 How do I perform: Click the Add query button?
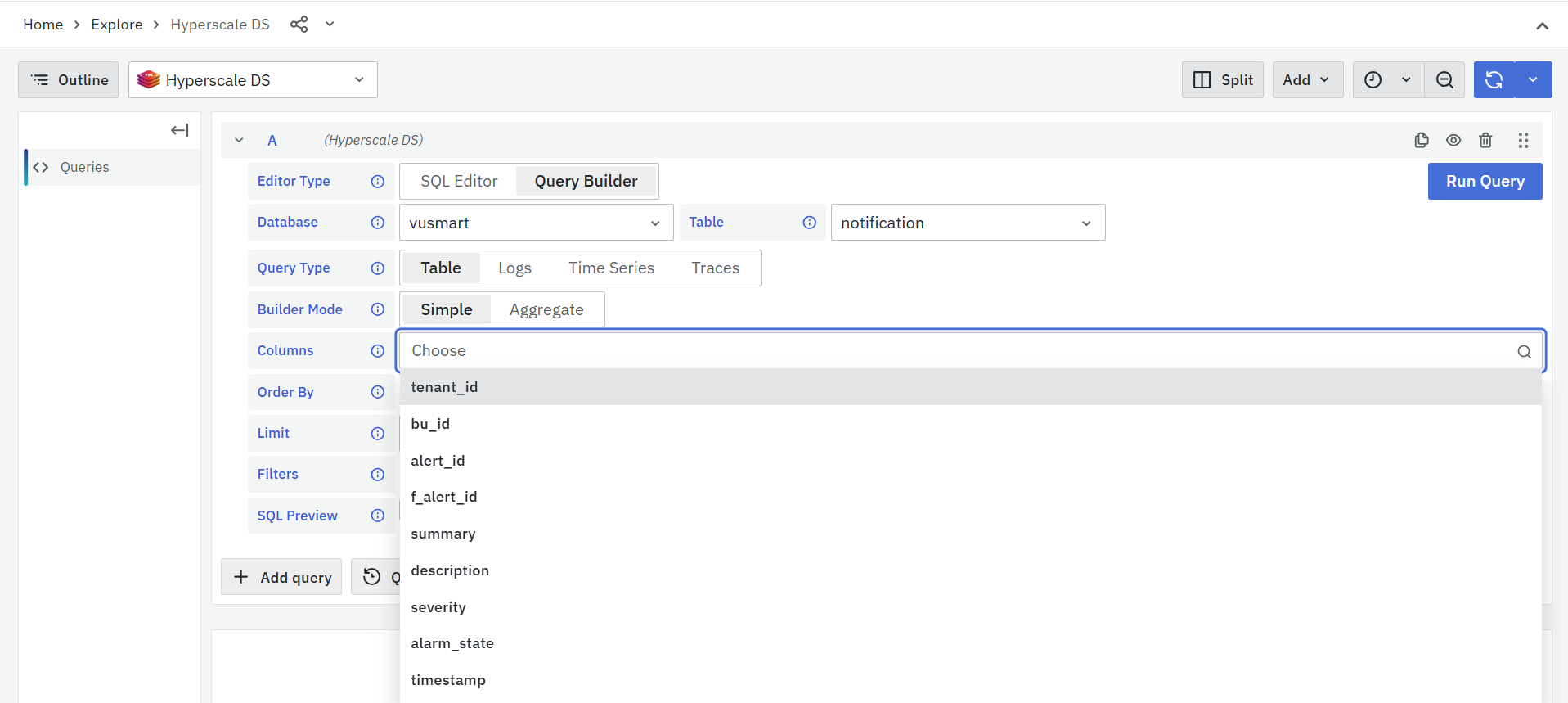point(281,577)
